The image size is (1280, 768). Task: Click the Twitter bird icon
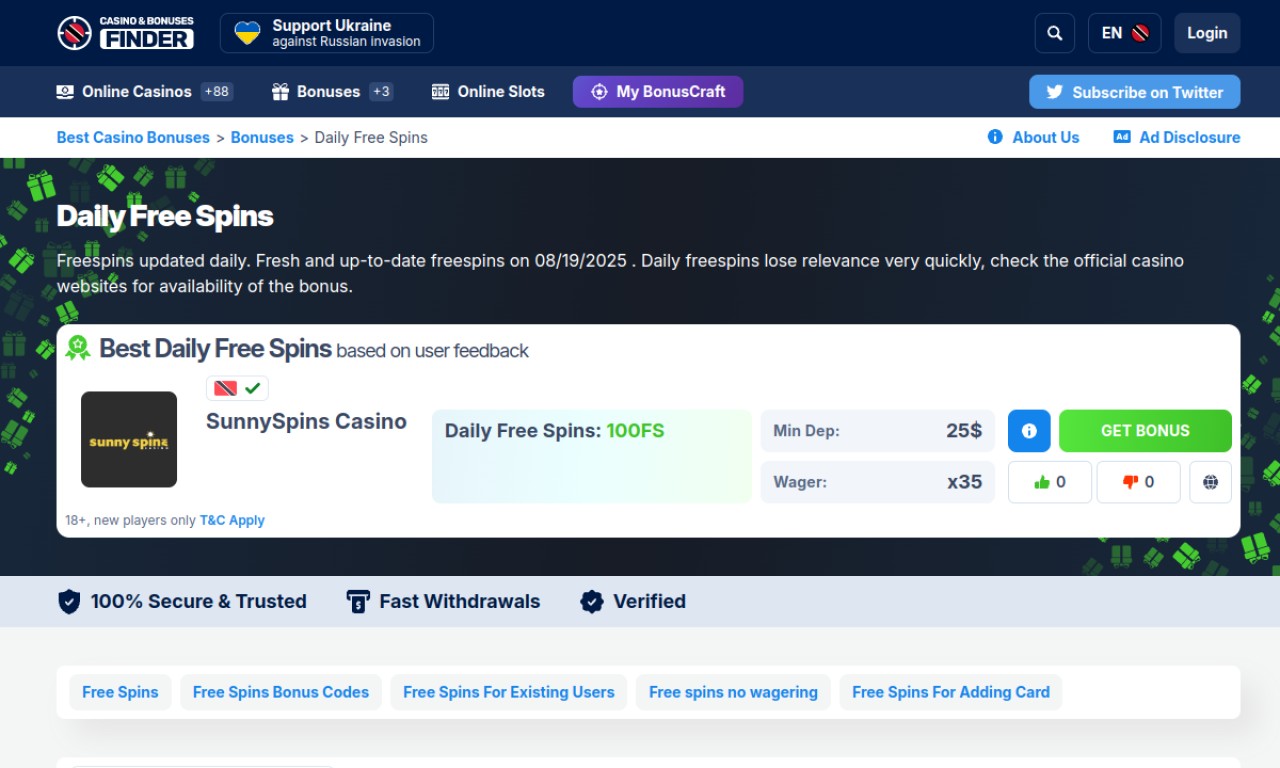tap(1055, 92)
